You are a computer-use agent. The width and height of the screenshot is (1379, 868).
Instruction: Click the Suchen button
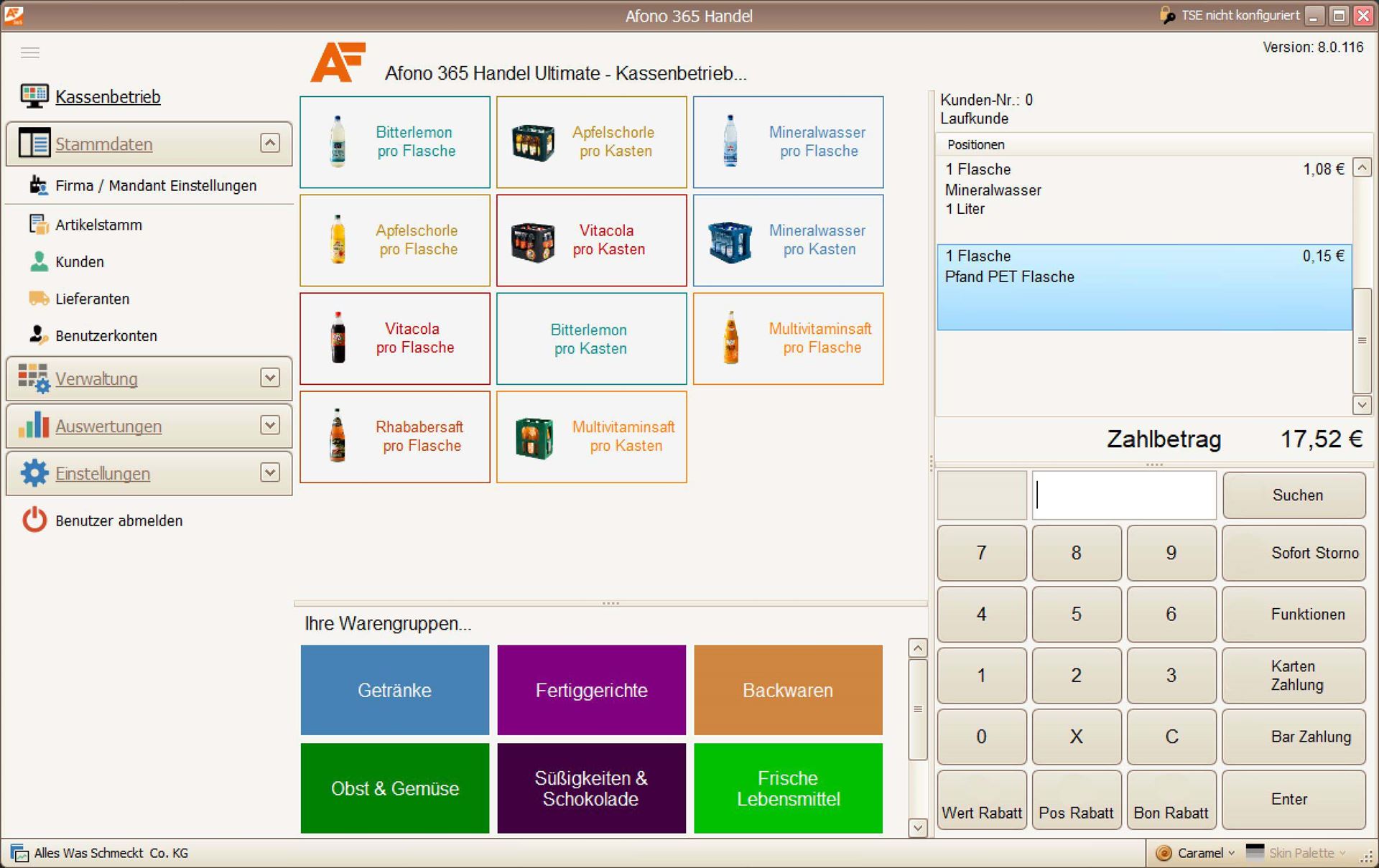pyautogui.click(x=1294, y=495)
